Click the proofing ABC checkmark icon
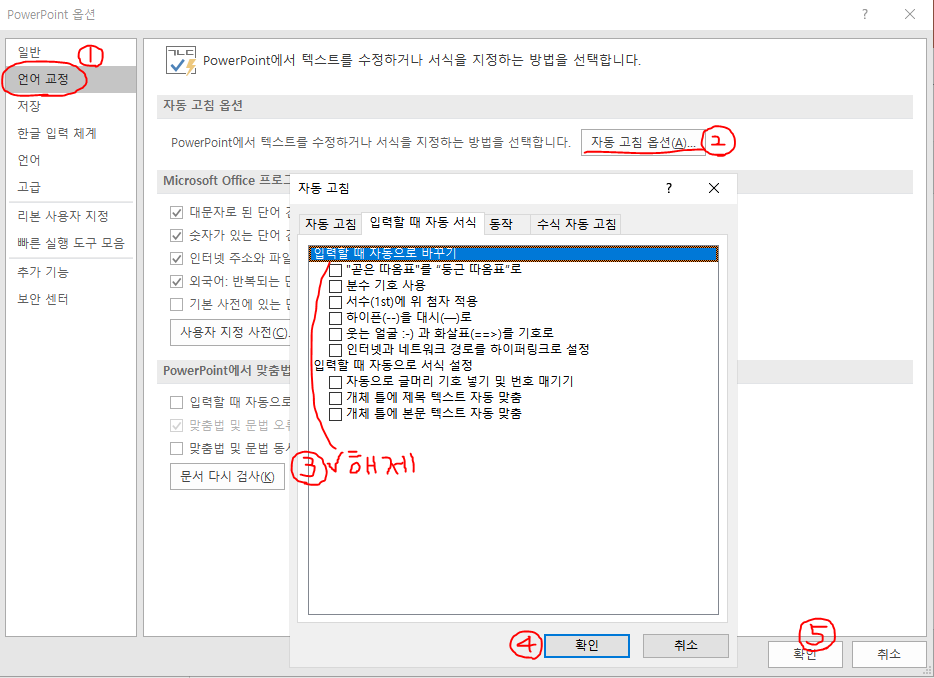 [181, 60]
